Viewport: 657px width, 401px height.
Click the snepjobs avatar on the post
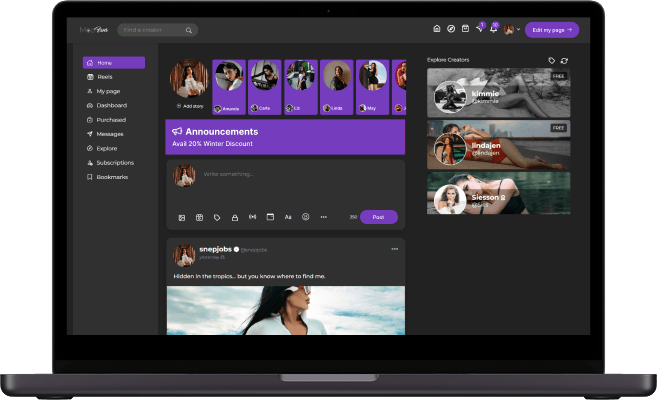click(x=184, y=256)
